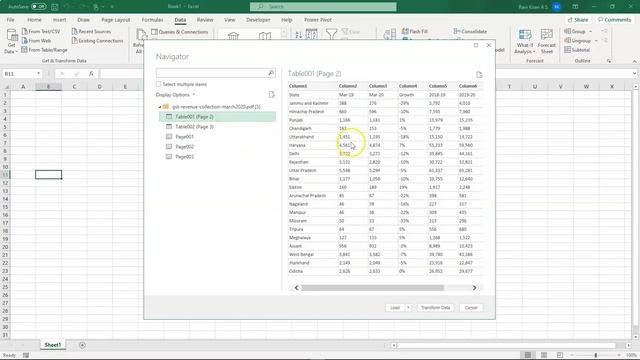Click Flash Fill
Image resolution: width=640 pixels, height=360 pixels.
[415, 31]
